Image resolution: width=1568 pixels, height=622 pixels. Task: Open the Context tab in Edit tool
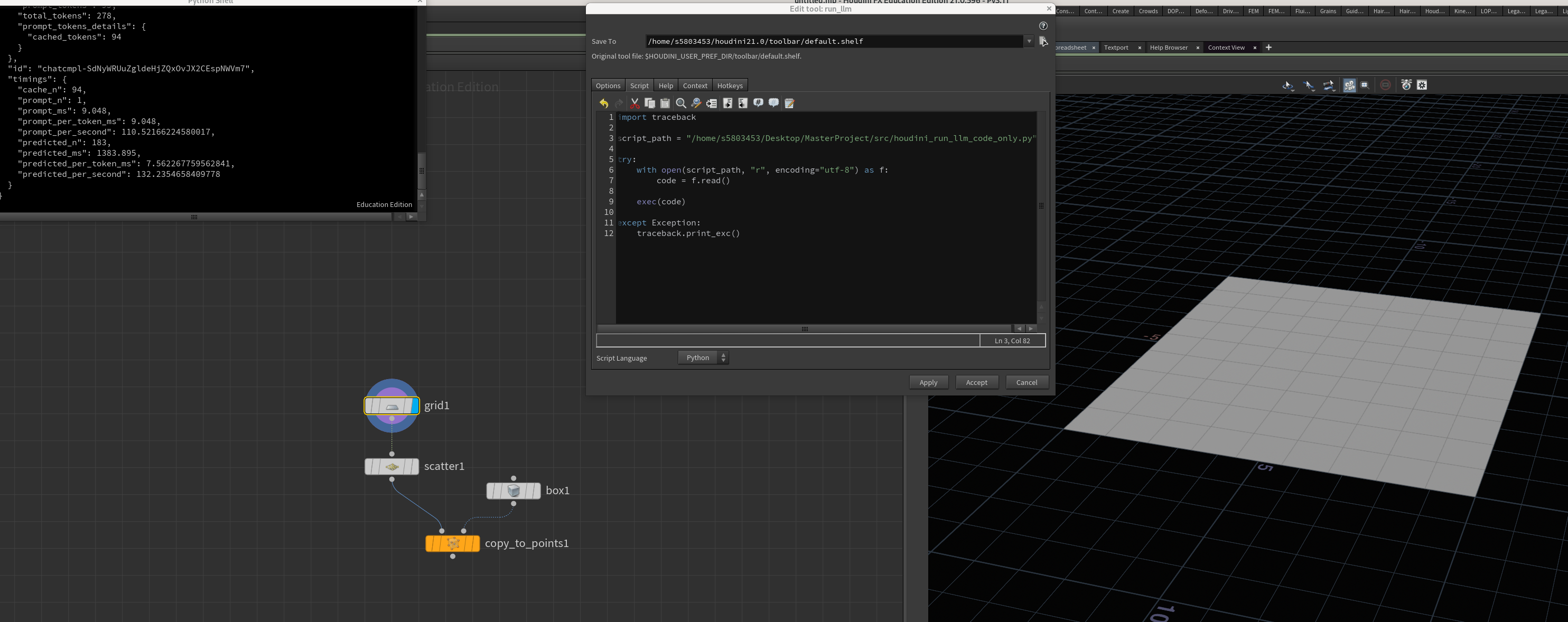point(695,86)
